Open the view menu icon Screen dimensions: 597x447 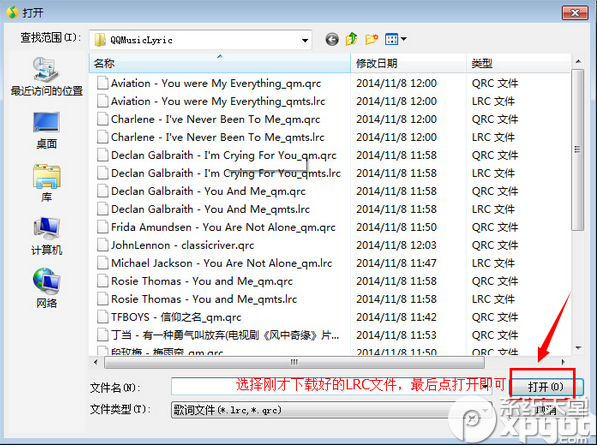click(x=391, y=39)
